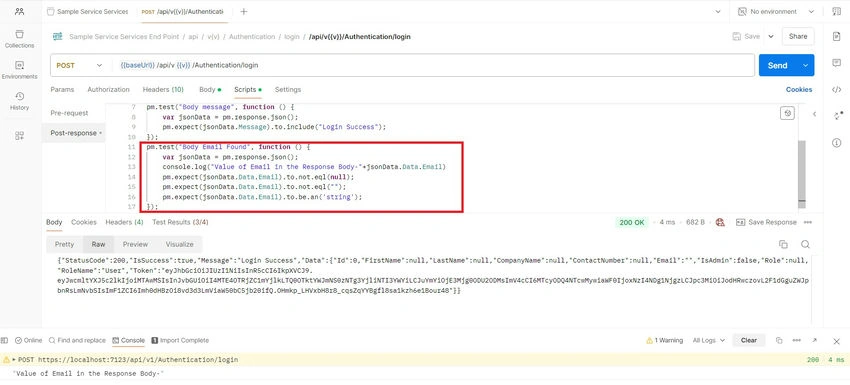The width and height of the screenshot is (850, 385).
Task: Copy the response body
Action: click(x=783, y=244)
